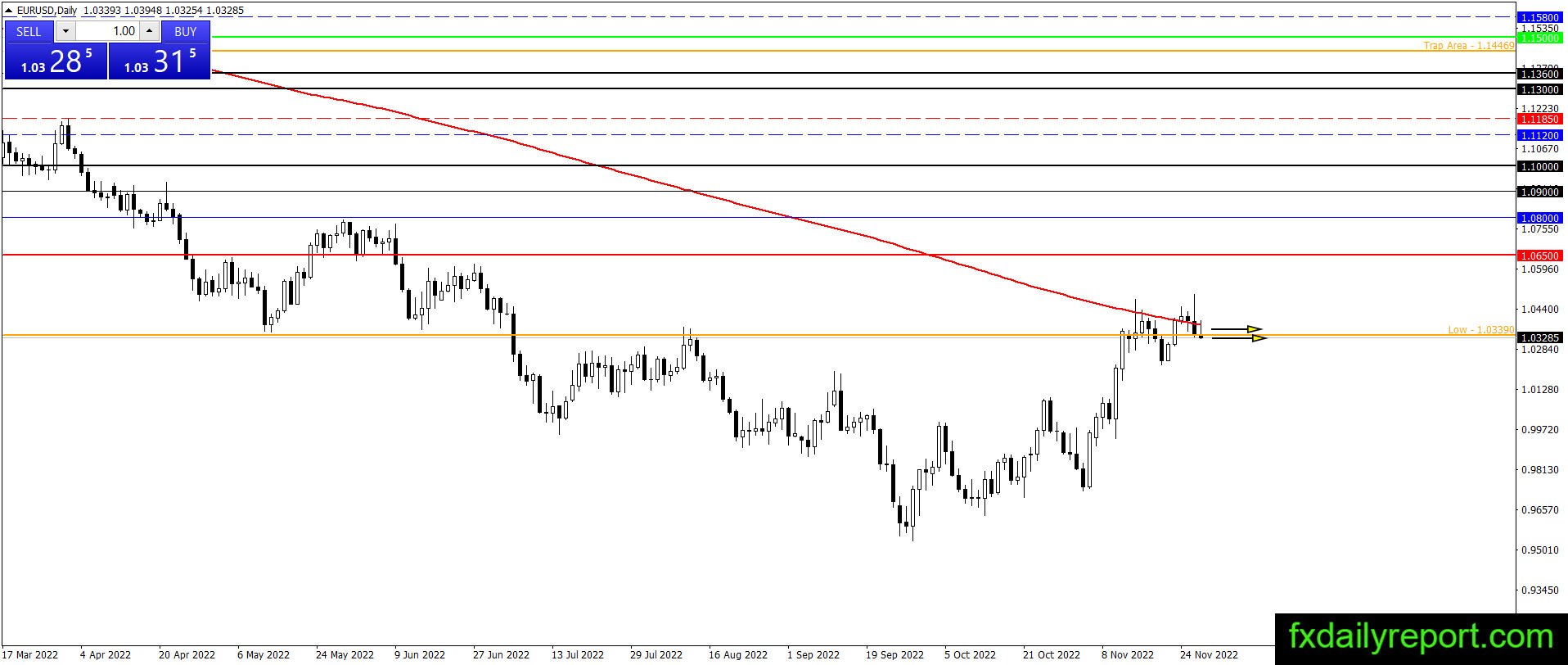Click the 1.04400 price scale tick
Viewport: 1568px width, 665px height.
[x=1539, y=310]
